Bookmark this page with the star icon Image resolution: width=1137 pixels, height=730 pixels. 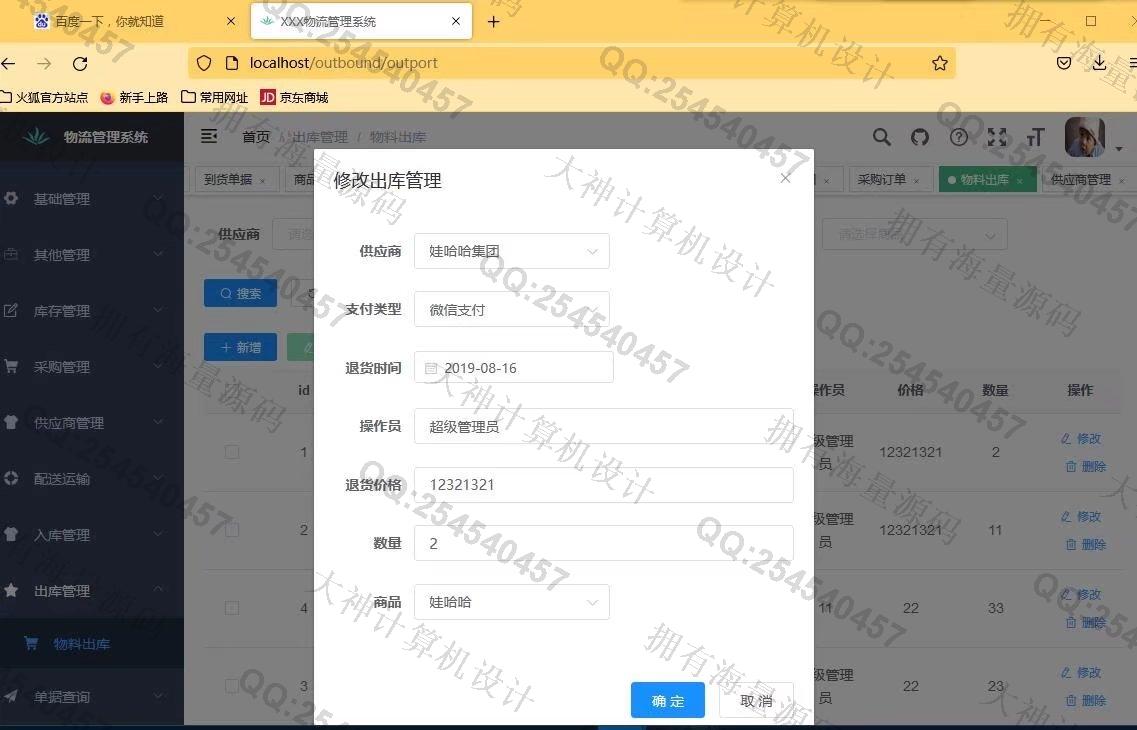coord(940,63)
